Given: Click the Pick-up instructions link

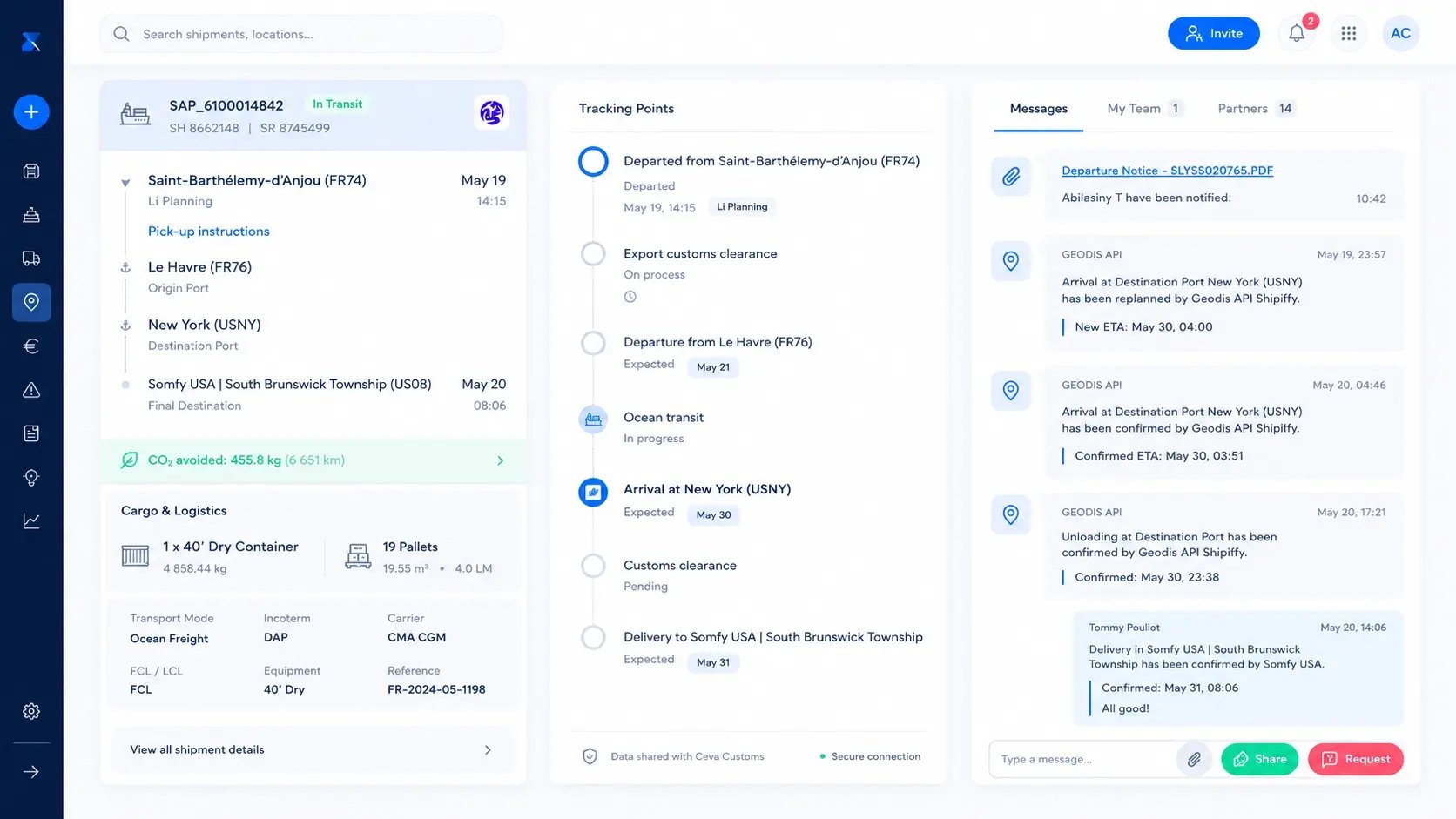Looking at the screenshot, I should 208,232.
